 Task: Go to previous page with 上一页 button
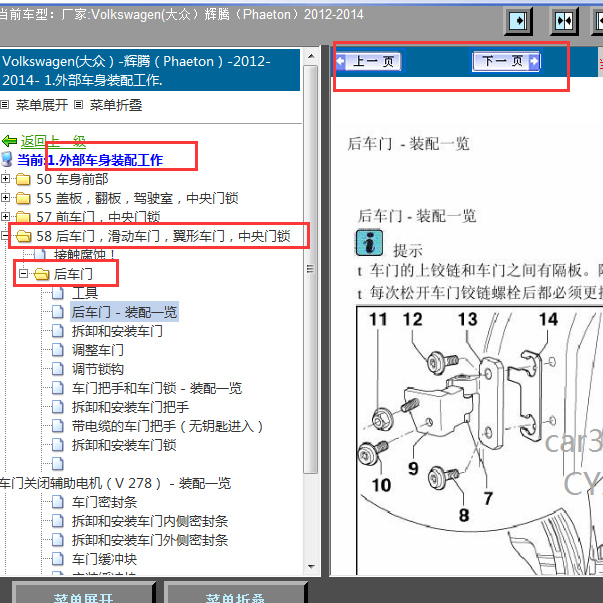click(x=369, y=61)
